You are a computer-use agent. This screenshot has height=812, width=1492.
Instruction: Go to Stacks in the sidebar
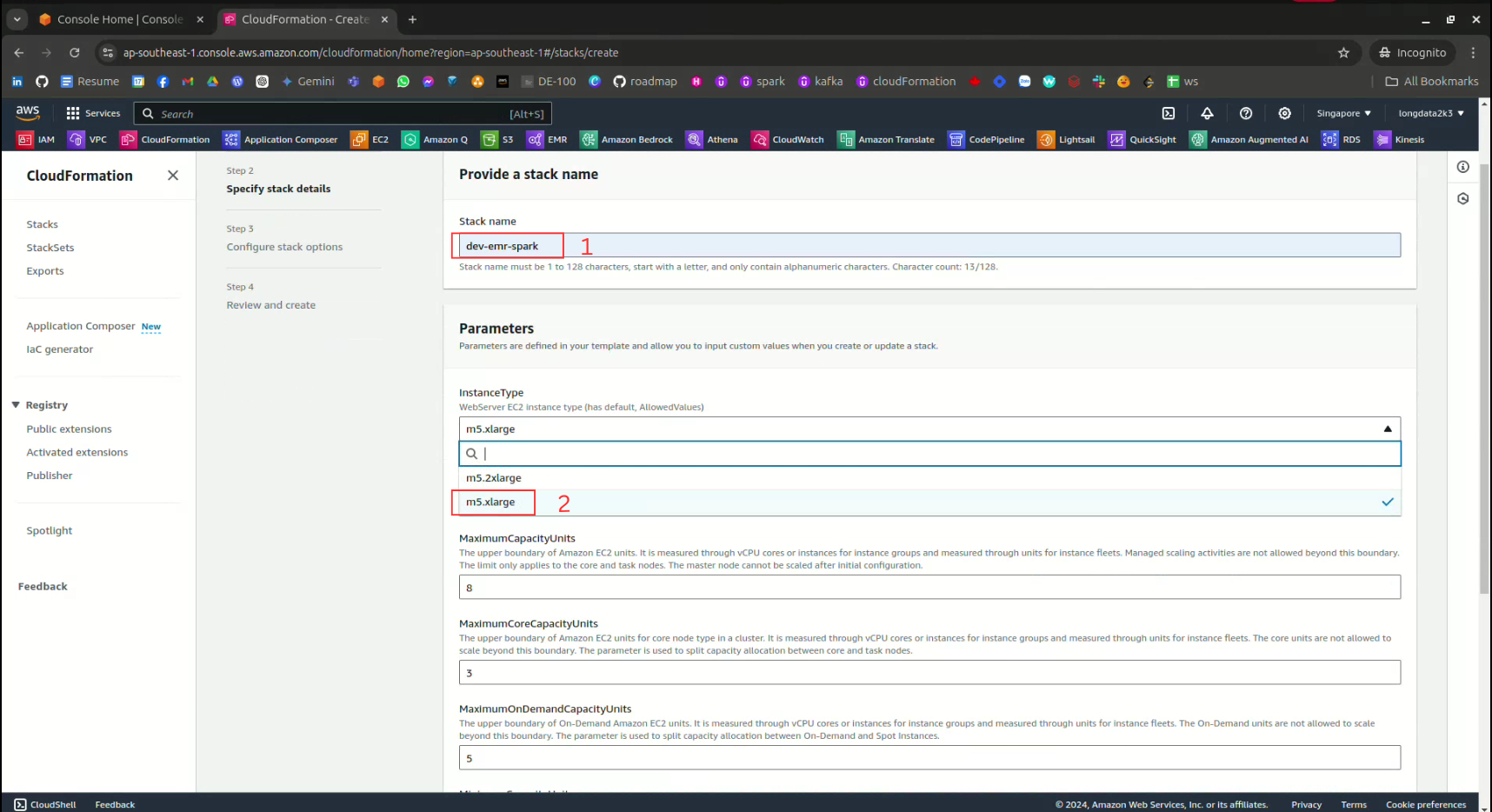click(42, 224)
